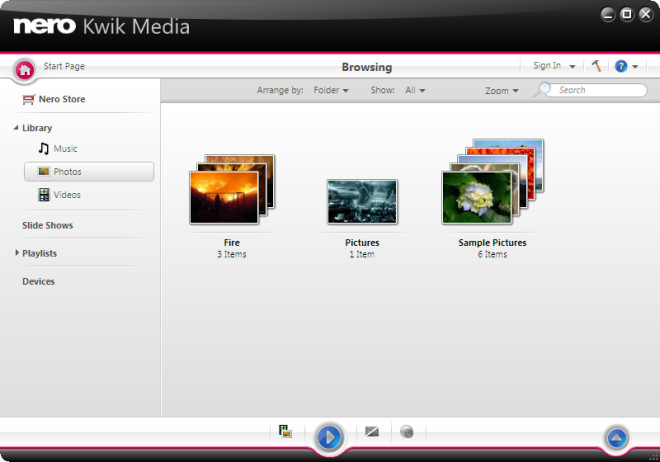Go to the Start Page label
Image resolution: width=660 pixels, height=462 pixels.
[x=64, y=66]
